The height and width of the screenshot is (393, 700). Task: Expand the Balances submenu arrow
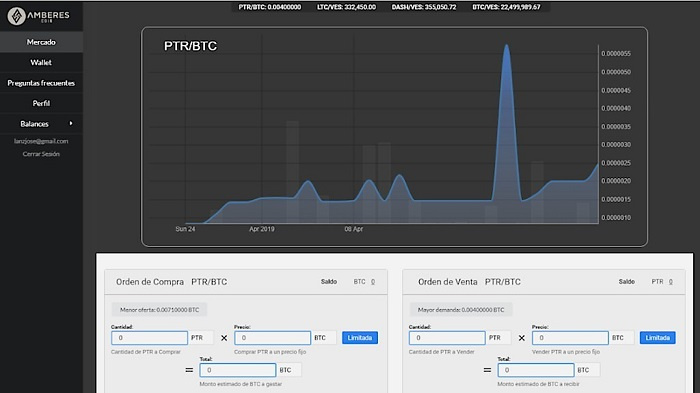[x=71, y=123]
